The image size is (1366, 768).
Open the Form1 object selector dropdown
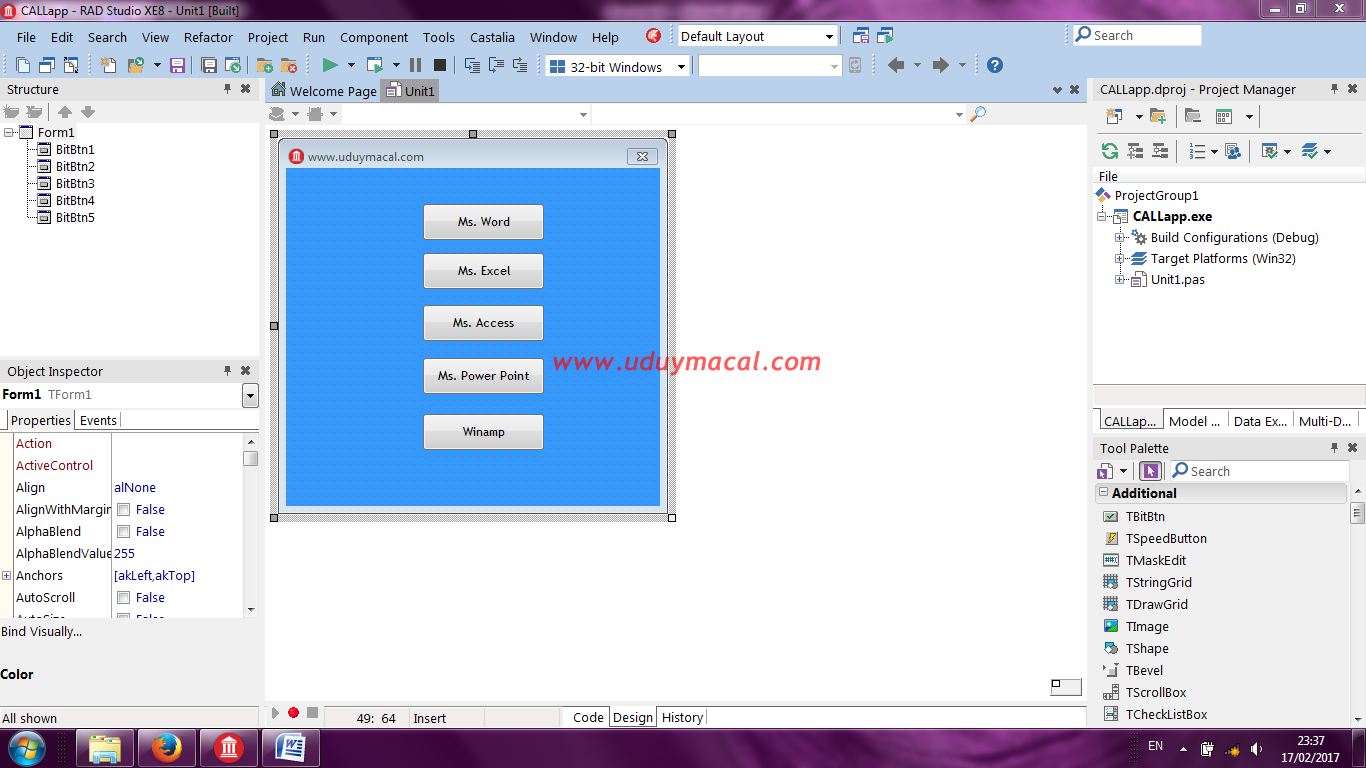(x=250, y=395)
